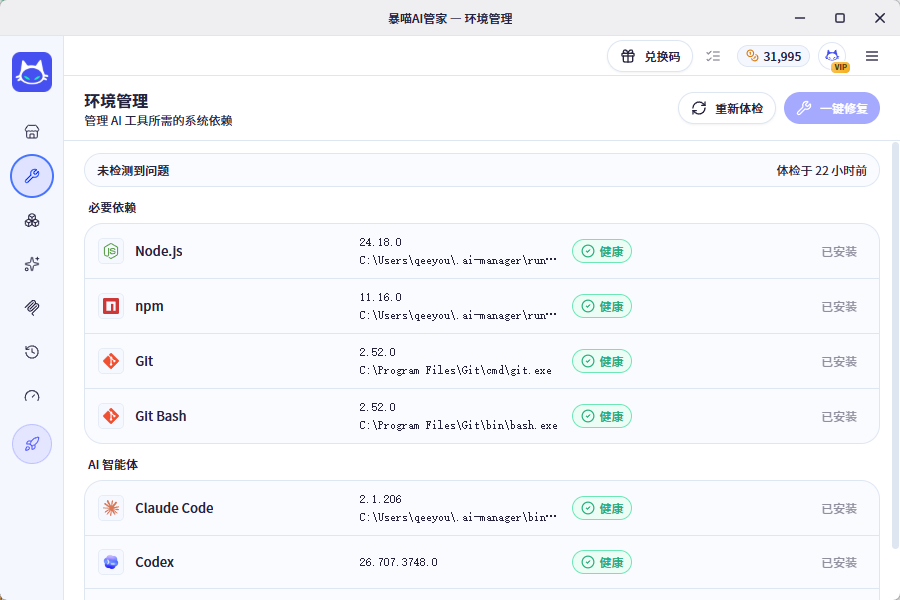Click npm version 11.16.0
Screen dimensions: 900x600
click(x=381, y=297)
